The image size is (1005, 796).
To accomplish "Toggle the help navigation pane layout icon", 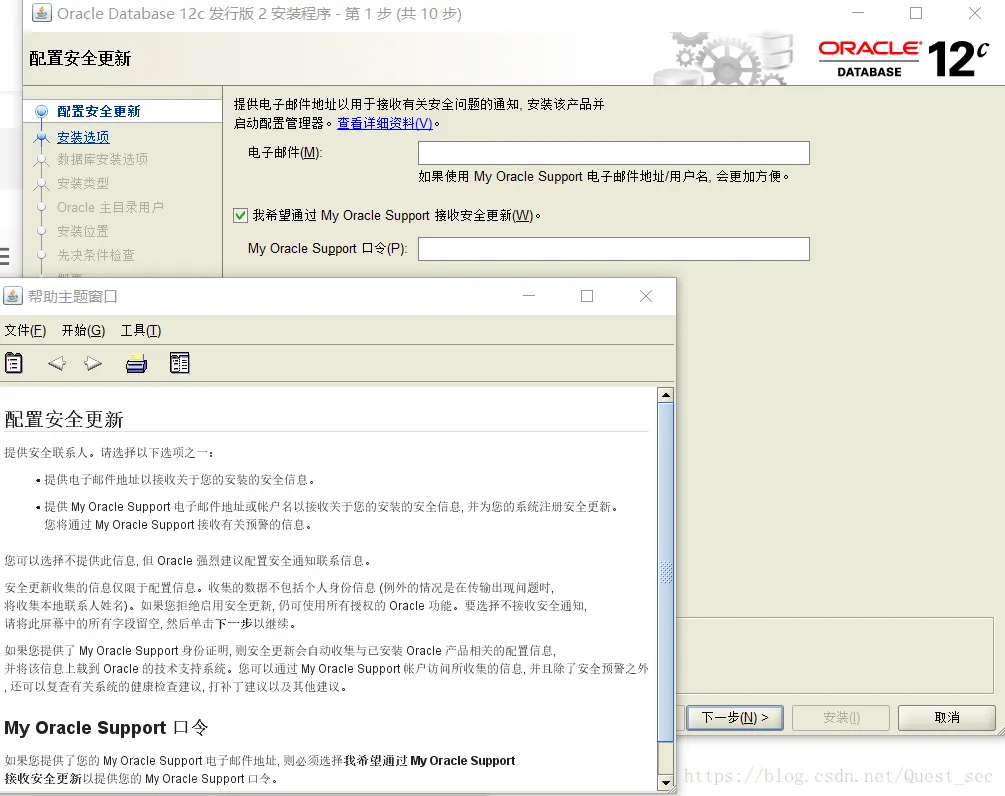I will 179,363.
